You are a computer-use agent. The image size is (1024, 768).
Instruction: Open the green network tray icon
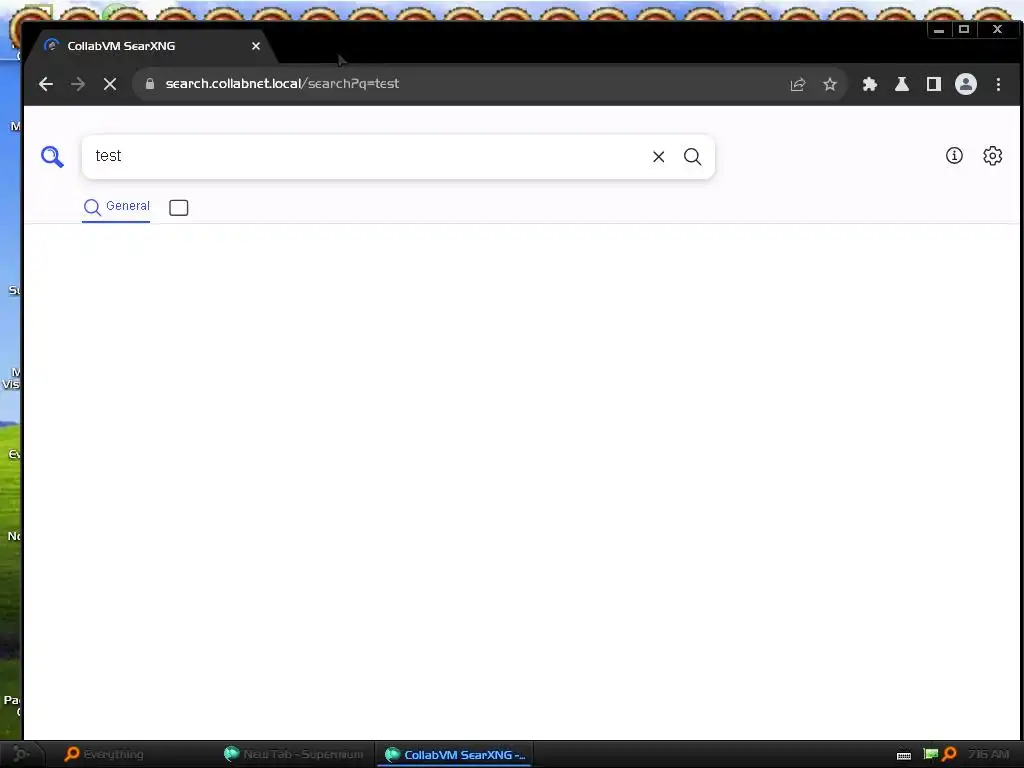click(x=931, y=754)
